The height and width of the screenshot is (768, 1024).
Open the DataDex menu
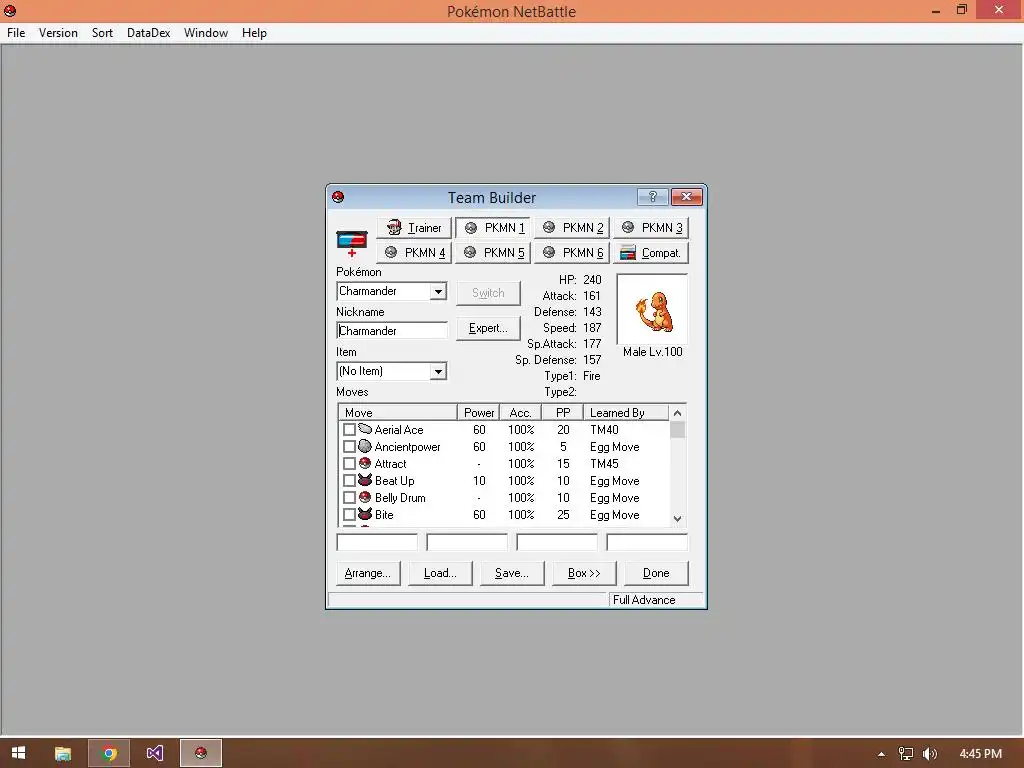148,33
